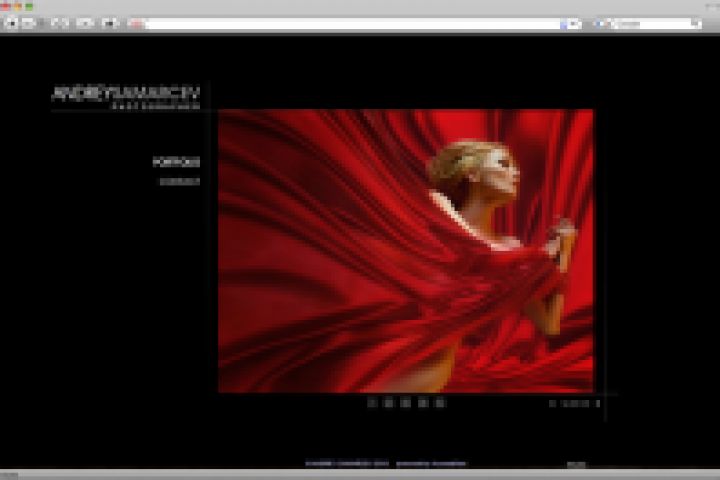Screen dimensions: 720x480
Task: Select the last gallery square below the photo
Action: 440,403
